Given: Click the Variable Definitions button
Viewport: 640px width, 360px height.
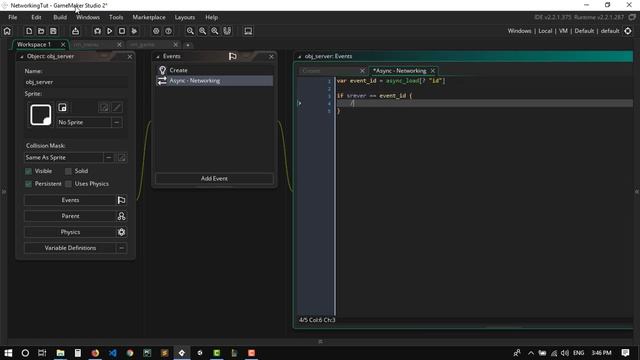Looking at the screenshot, I should [70, 248].
